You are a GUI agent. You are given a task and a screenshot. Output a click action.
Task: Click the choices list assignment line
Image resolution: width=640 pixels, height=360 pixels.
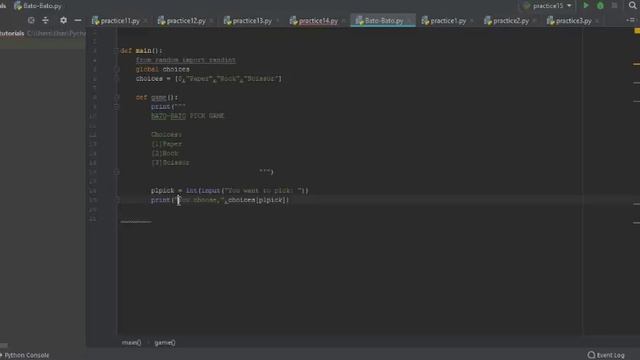coord(209,79)
